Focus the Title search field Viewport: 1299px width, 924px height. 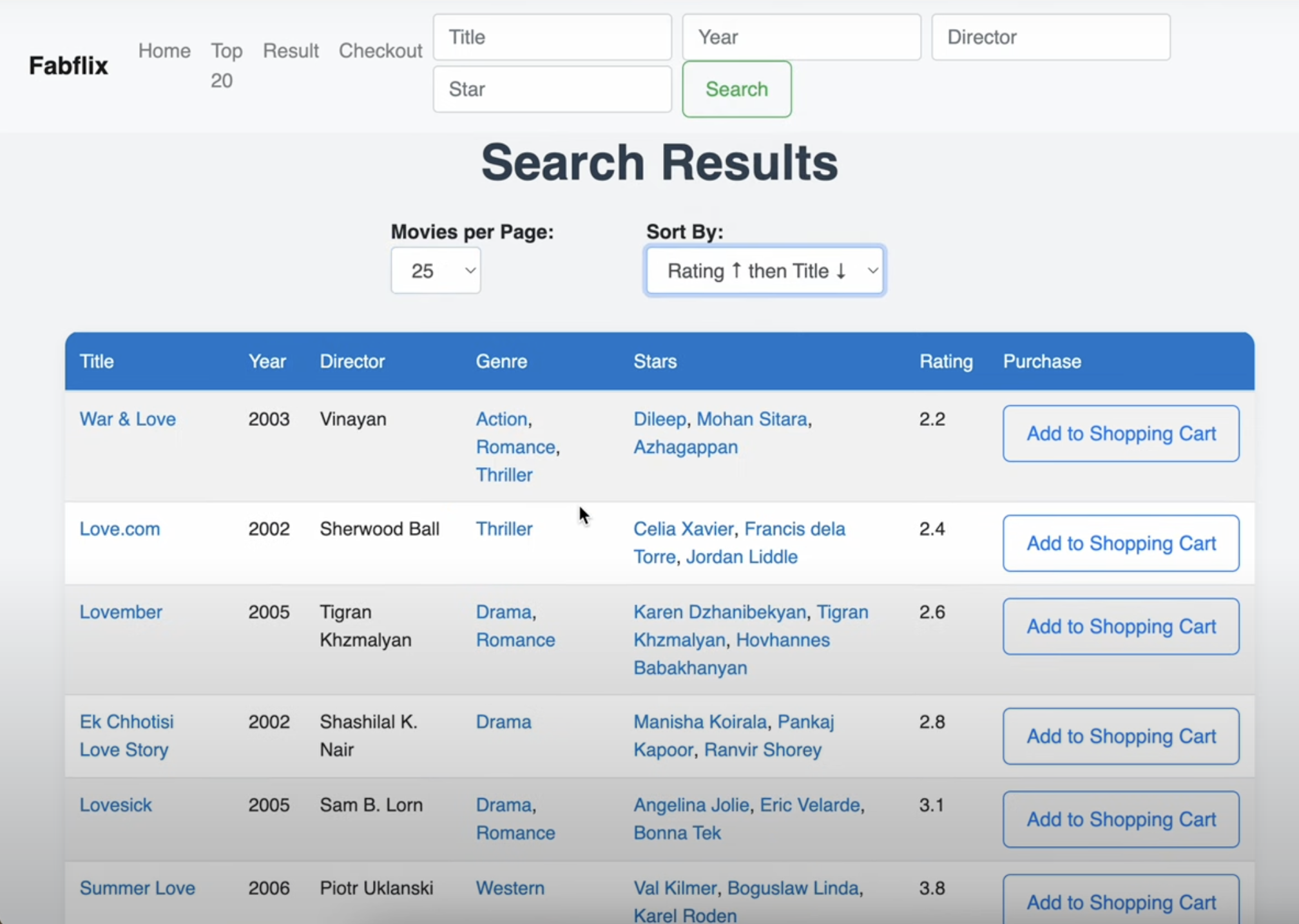552,37
